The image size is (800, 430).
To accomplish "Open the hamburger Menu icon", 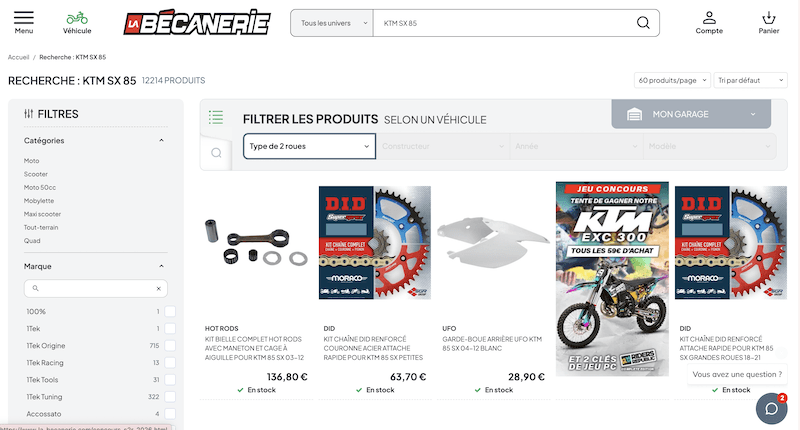I will [23, 18].
